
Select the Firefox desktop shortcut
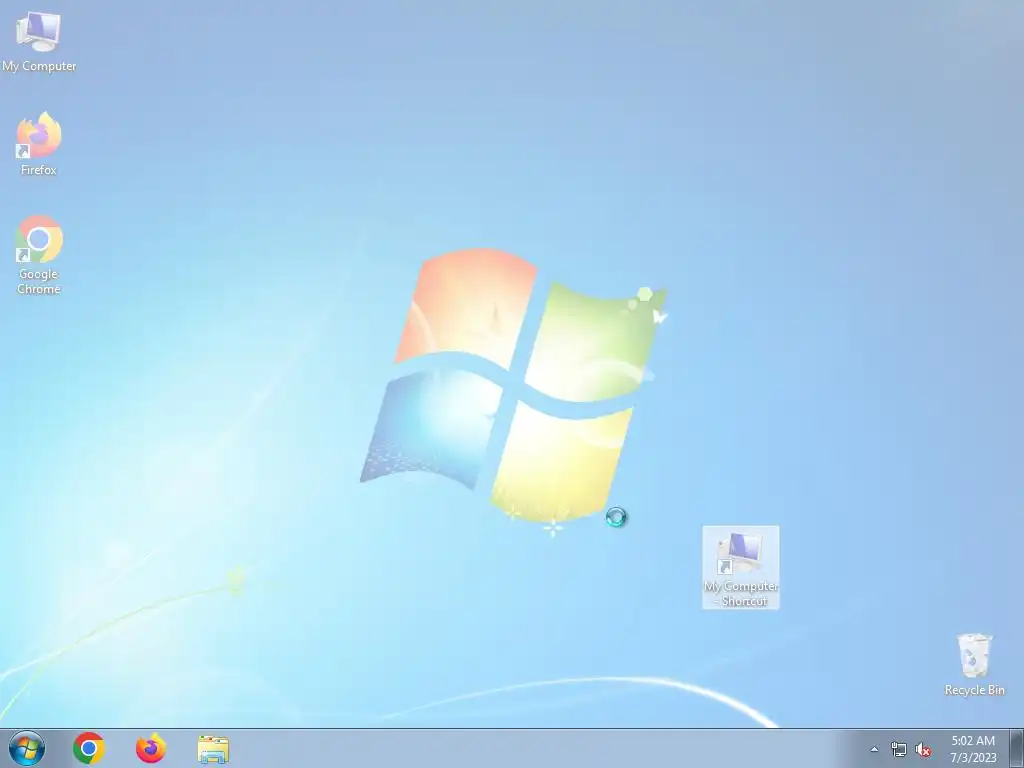[39, 144]
